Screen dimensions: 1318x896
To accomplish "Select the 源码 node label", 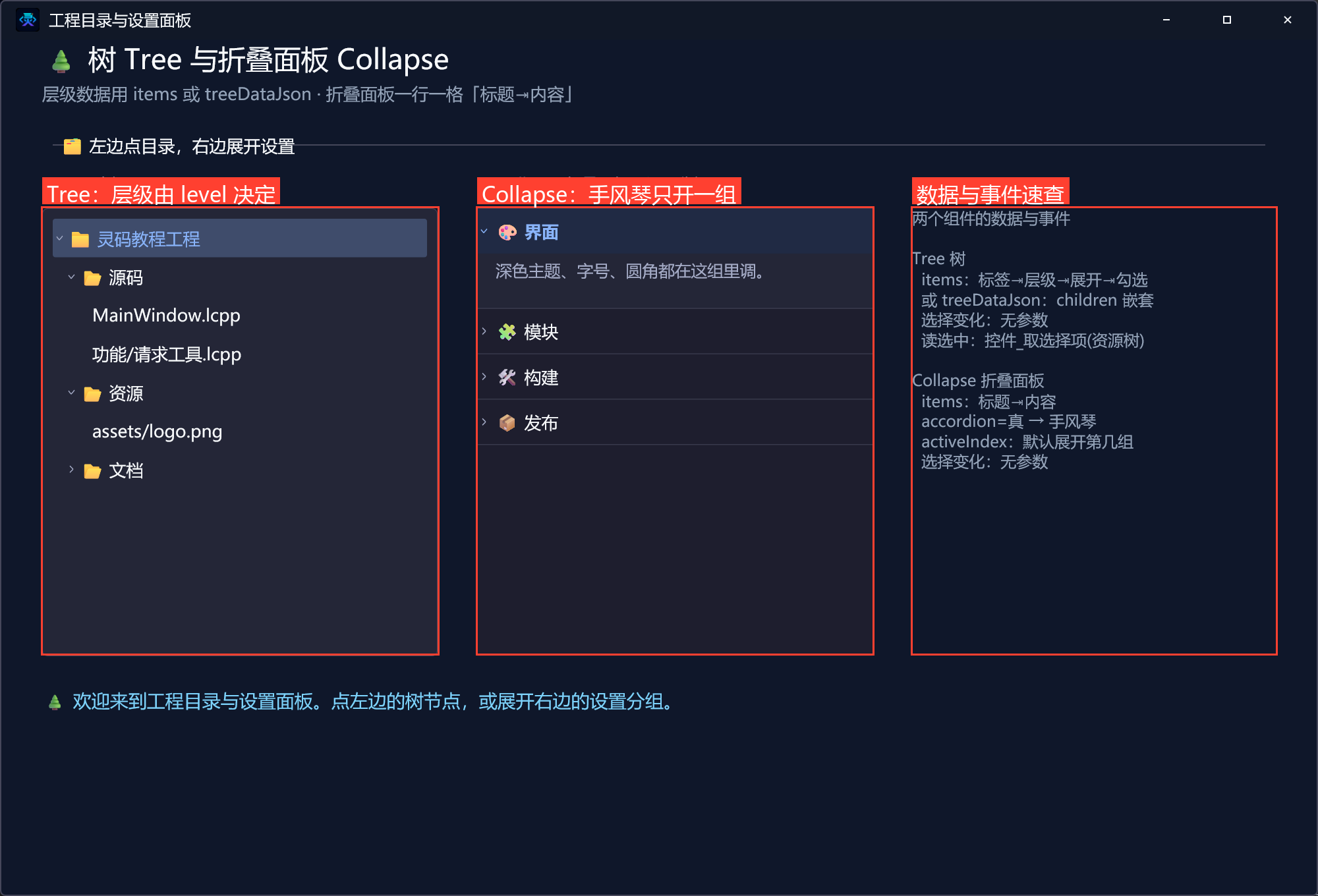I will pos(126,278).
